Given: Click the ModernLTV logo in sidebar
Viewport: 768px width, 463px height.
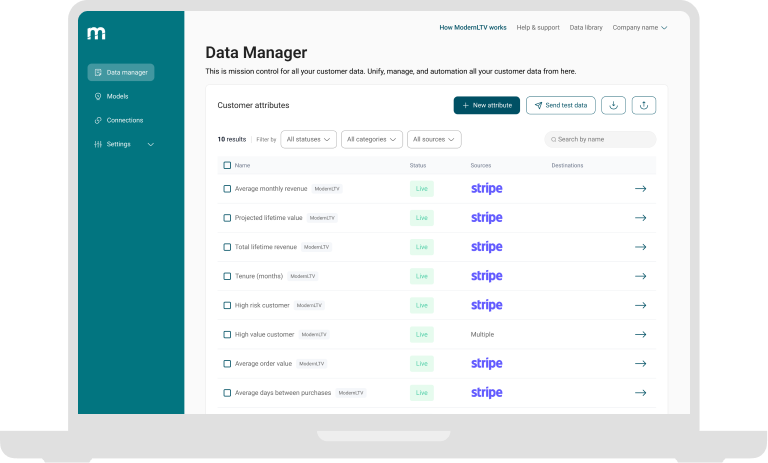Looking at the screenshot, I should click(96, 33).
